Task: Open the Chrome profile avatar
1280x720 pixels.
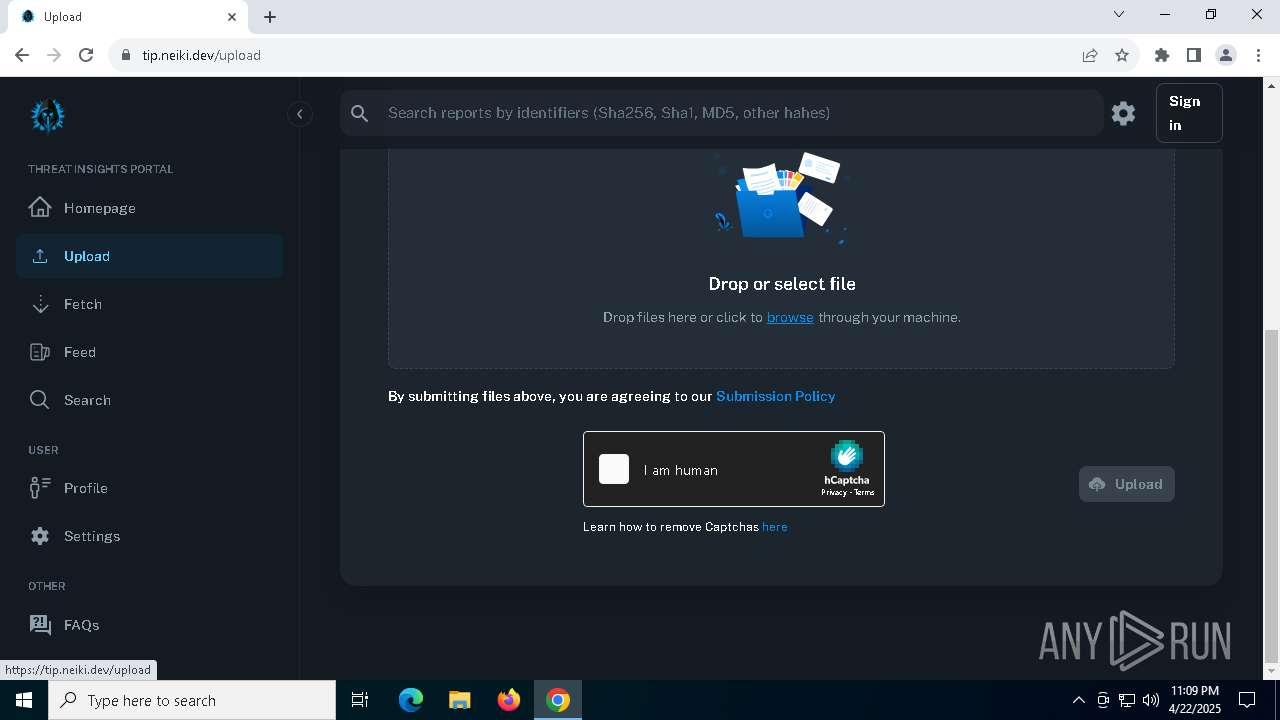Action: click(1226, 55)
